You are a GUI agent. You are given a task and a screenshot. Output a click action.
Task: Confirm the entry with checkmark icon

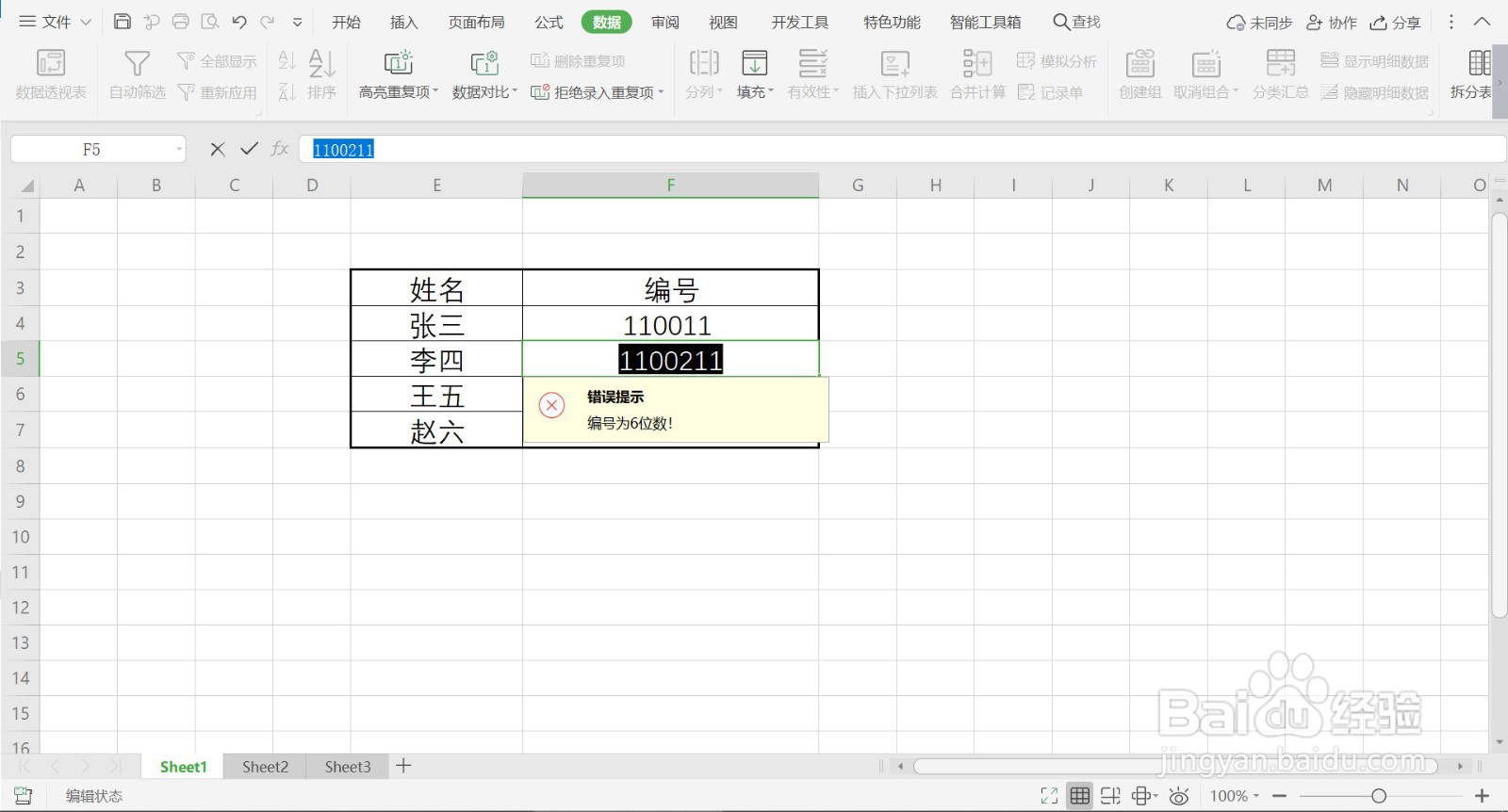(250, 149)
